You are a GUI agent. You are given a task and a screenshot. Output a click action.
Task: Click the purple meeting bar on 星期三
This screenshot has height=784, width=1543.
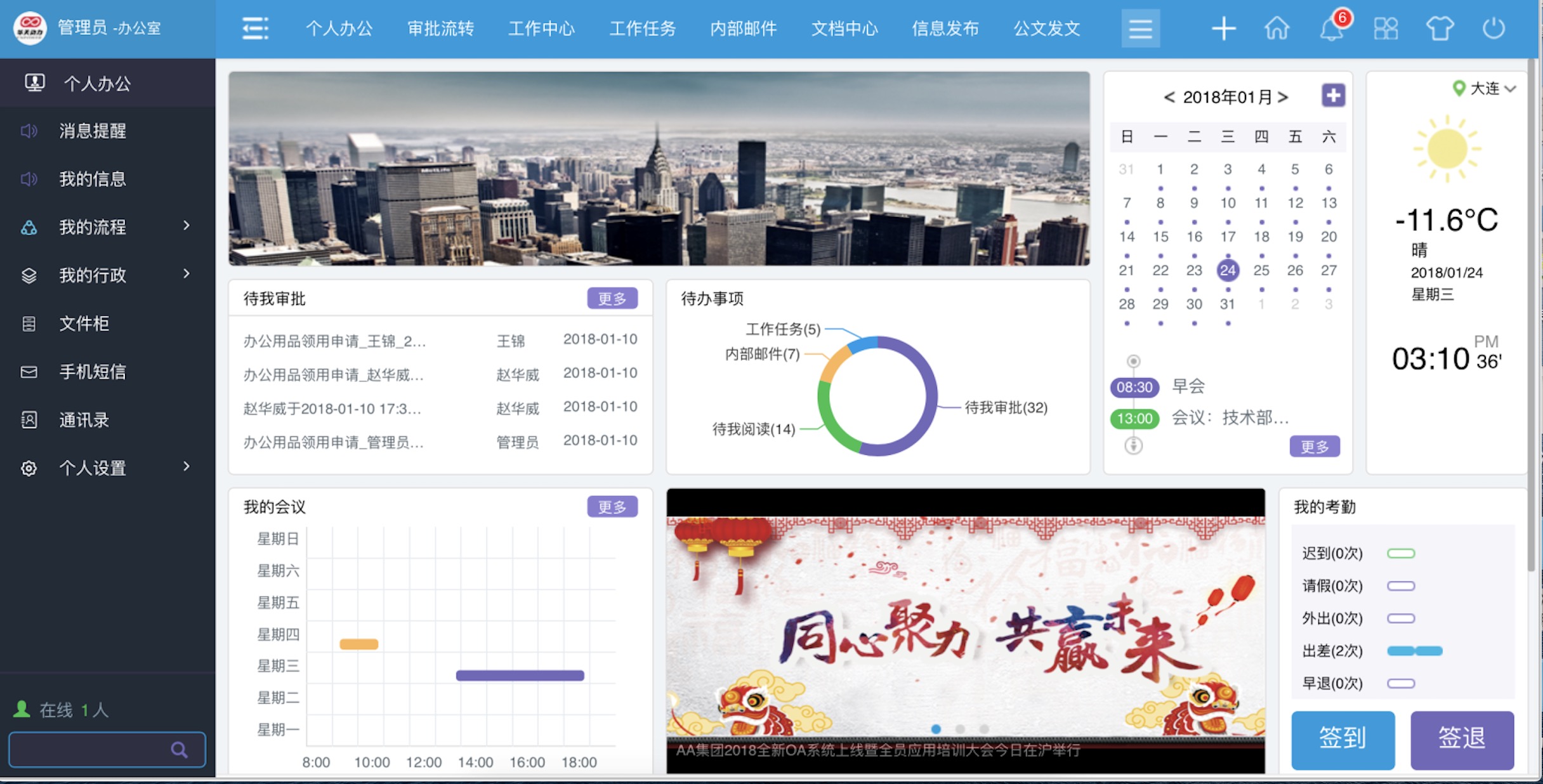520,676
